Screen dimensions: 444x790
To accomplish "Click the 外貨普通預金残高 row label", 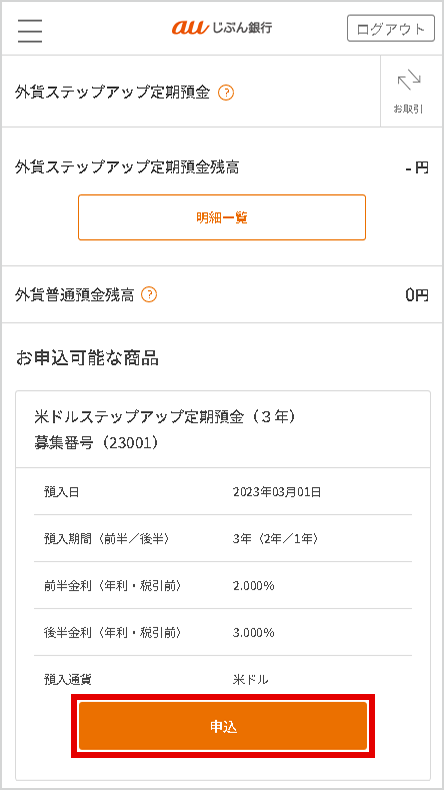I will (75, 295).
